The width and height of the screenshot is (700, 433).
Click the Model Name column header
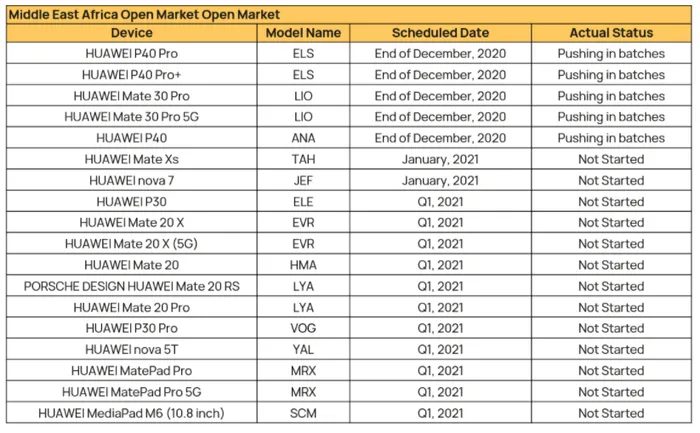[x=303, y=33]
